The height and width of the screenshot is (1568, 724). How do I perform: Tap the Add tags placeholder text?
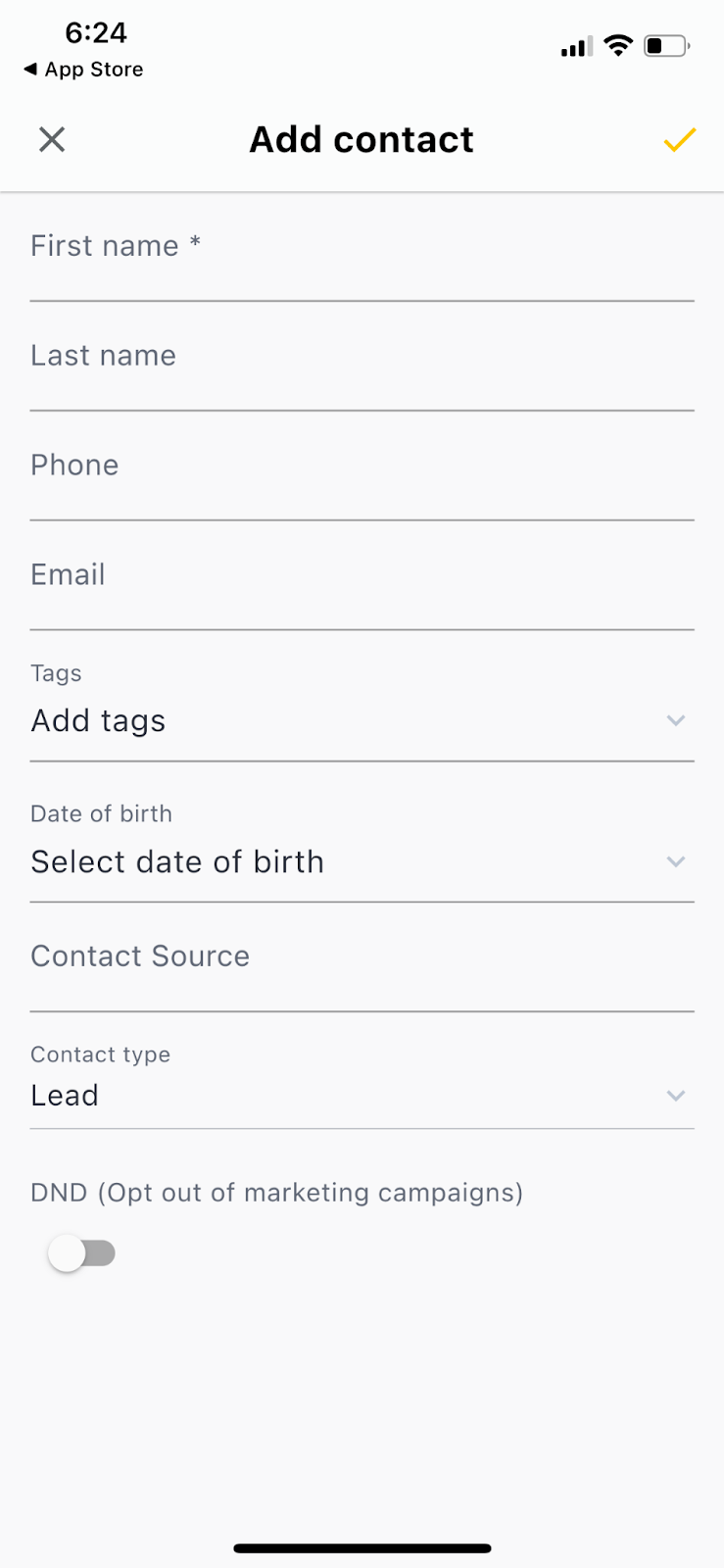click(98, 721)
